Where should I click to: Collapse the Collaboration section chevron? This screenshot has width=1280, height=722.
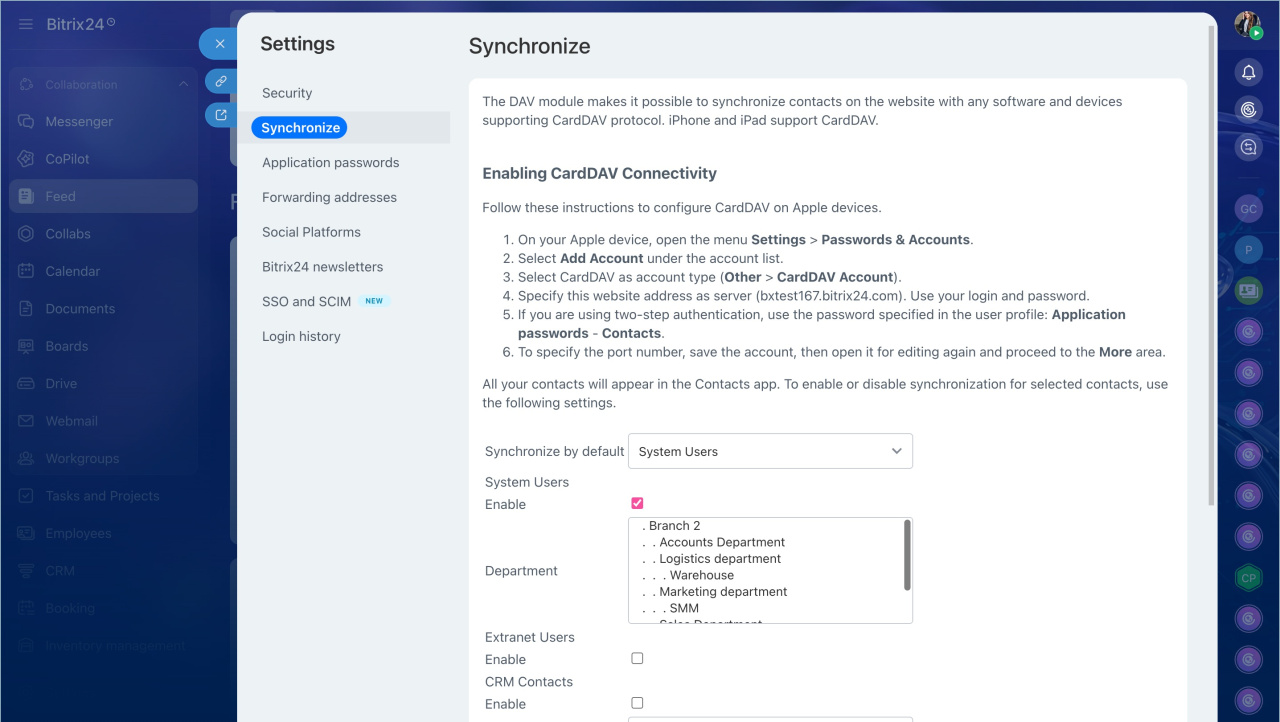tap(183, 85)
